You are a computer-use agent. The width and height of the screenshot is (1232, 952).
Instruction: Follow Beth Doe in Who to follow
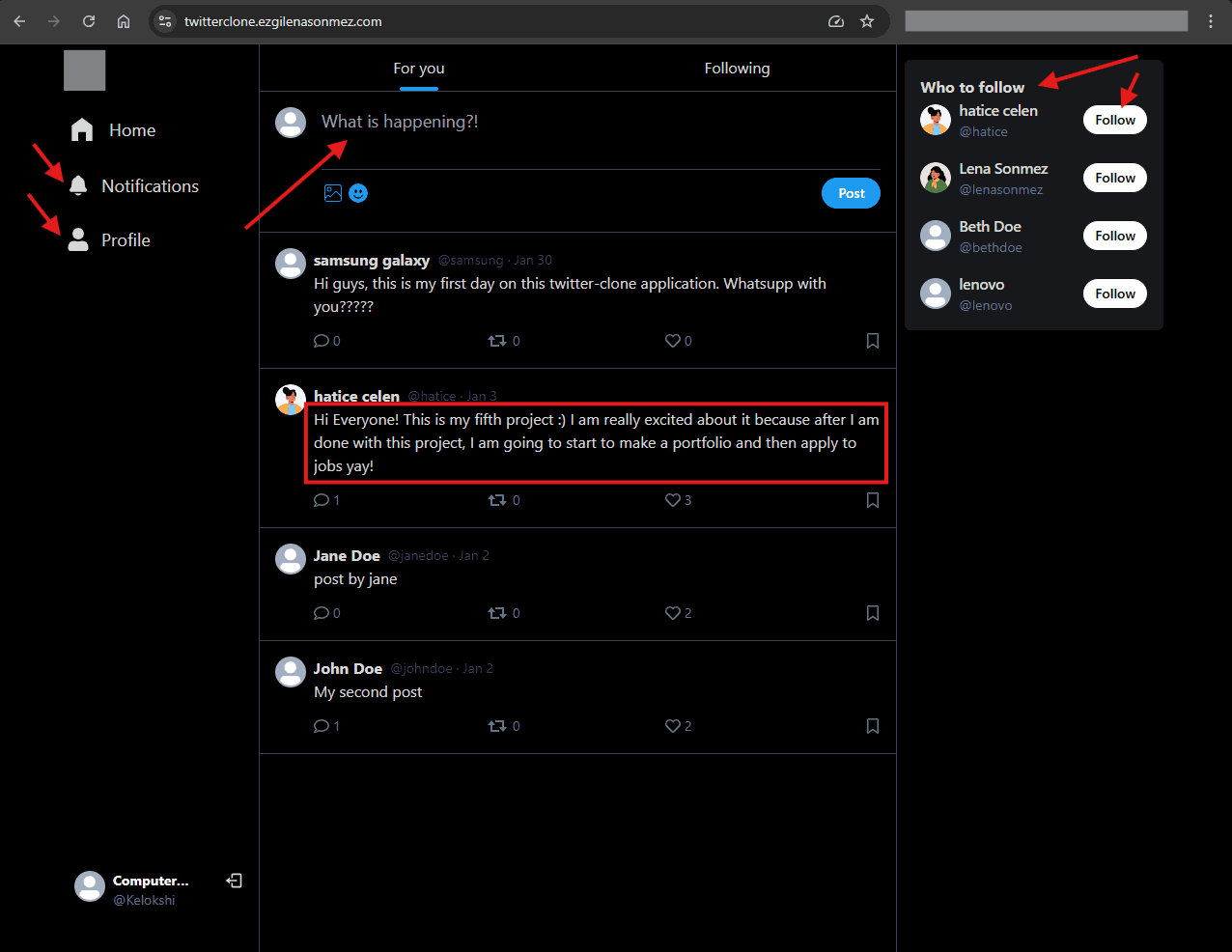(1114, 235)
